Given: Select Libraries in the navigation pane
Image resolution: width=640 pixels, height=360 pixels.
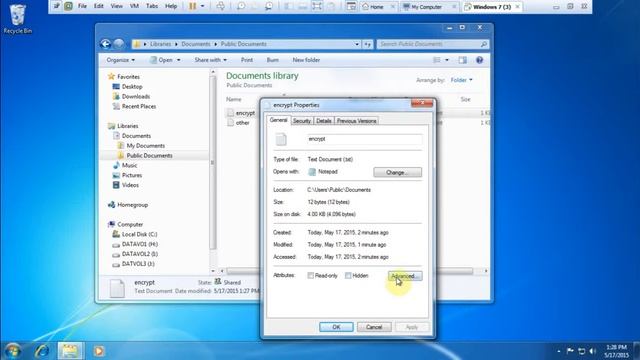Looking at the screenshot, I should [x=128, y=126].
